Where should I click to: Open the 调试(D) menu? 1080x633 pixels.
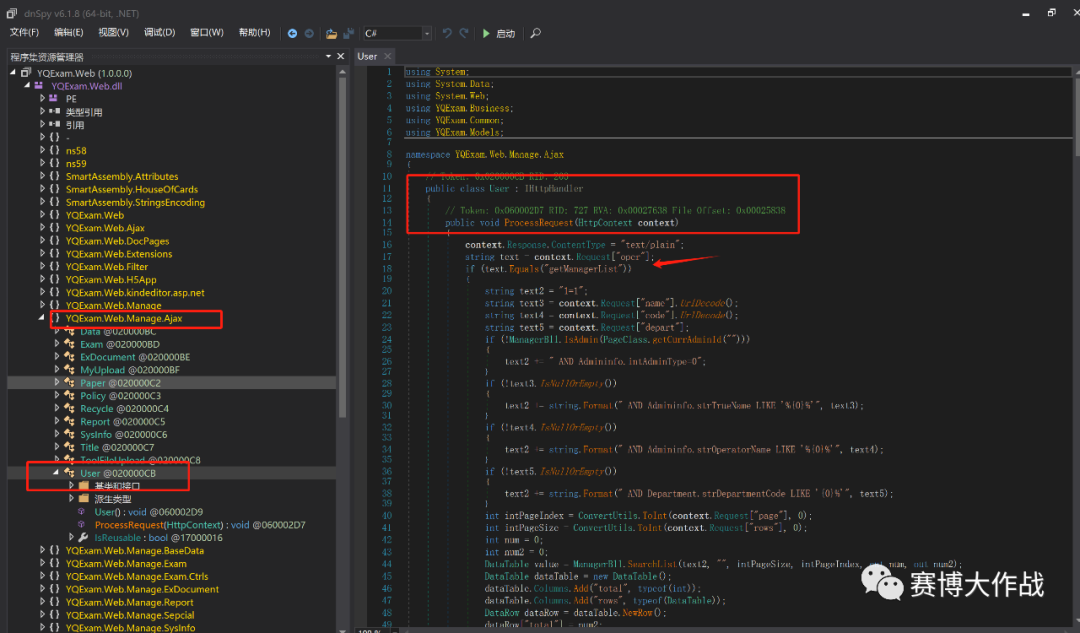(159, 33)
